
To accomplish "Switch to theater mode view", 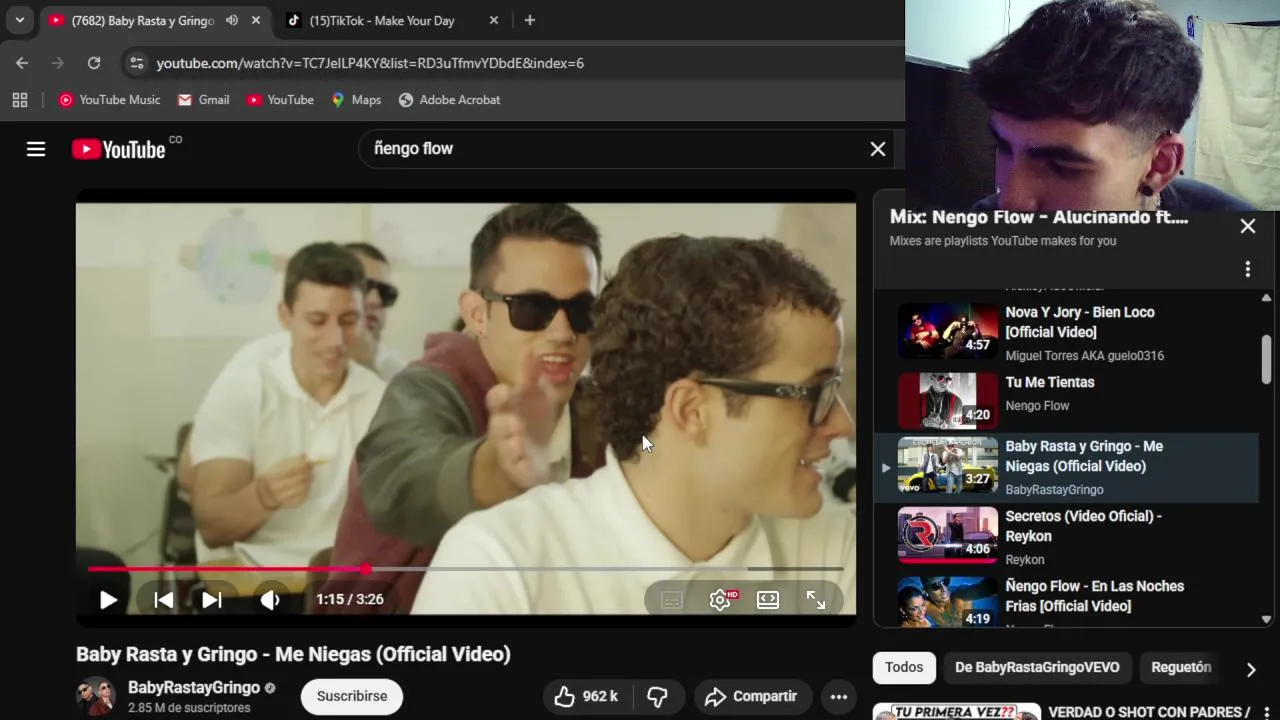I will pos(767,600).
